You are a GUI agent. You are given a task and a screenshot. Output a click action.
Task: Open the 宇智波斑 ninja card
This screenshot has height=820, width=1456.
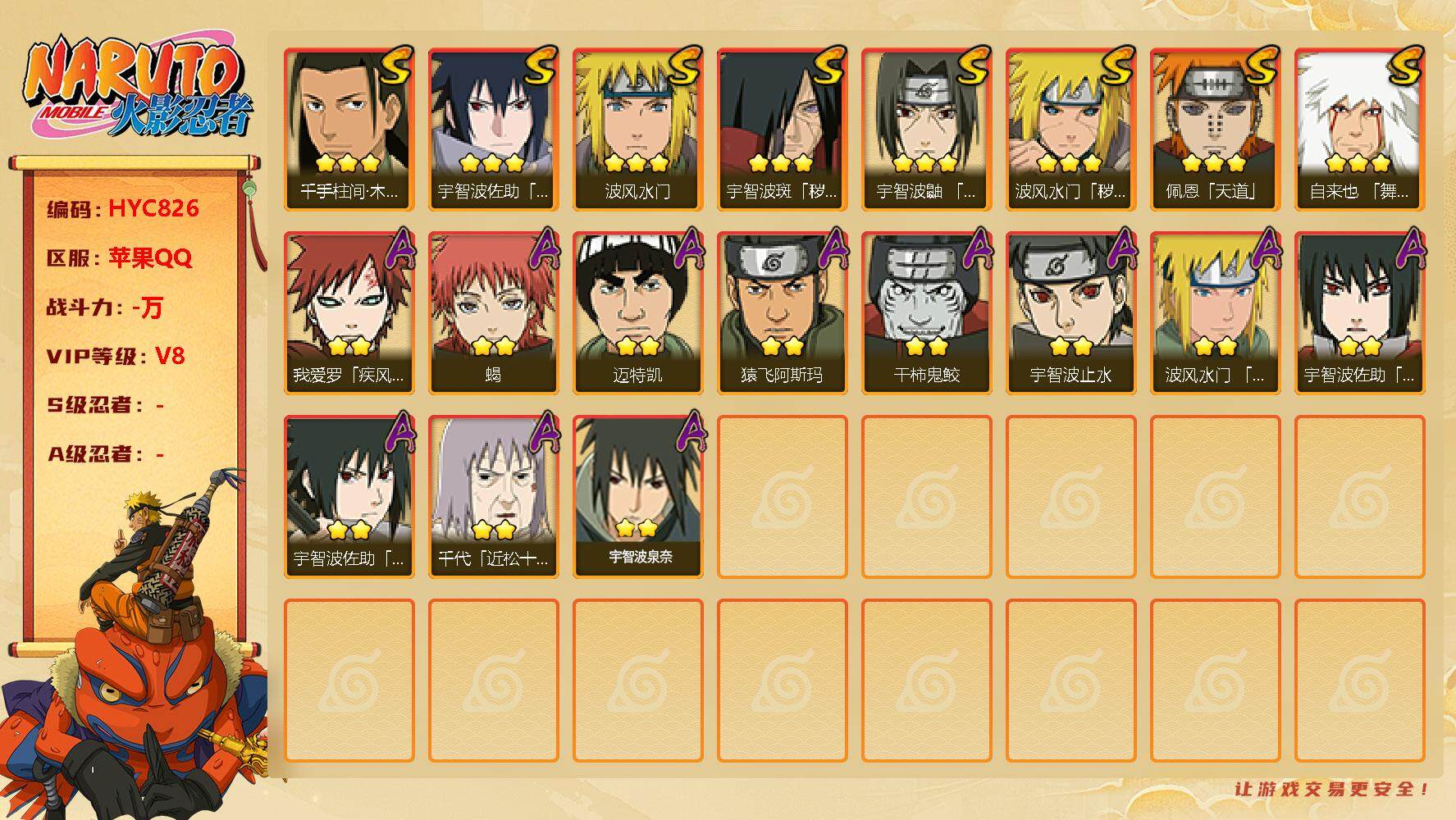(783, 130)
